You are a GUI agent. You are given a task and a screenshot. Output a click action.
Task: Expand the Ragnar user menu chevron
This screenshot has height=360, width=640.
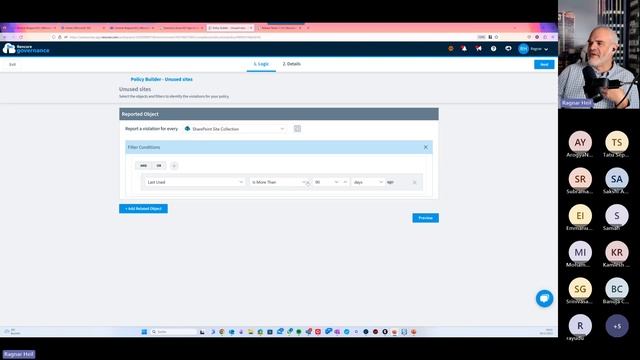(x=546, y=49)
